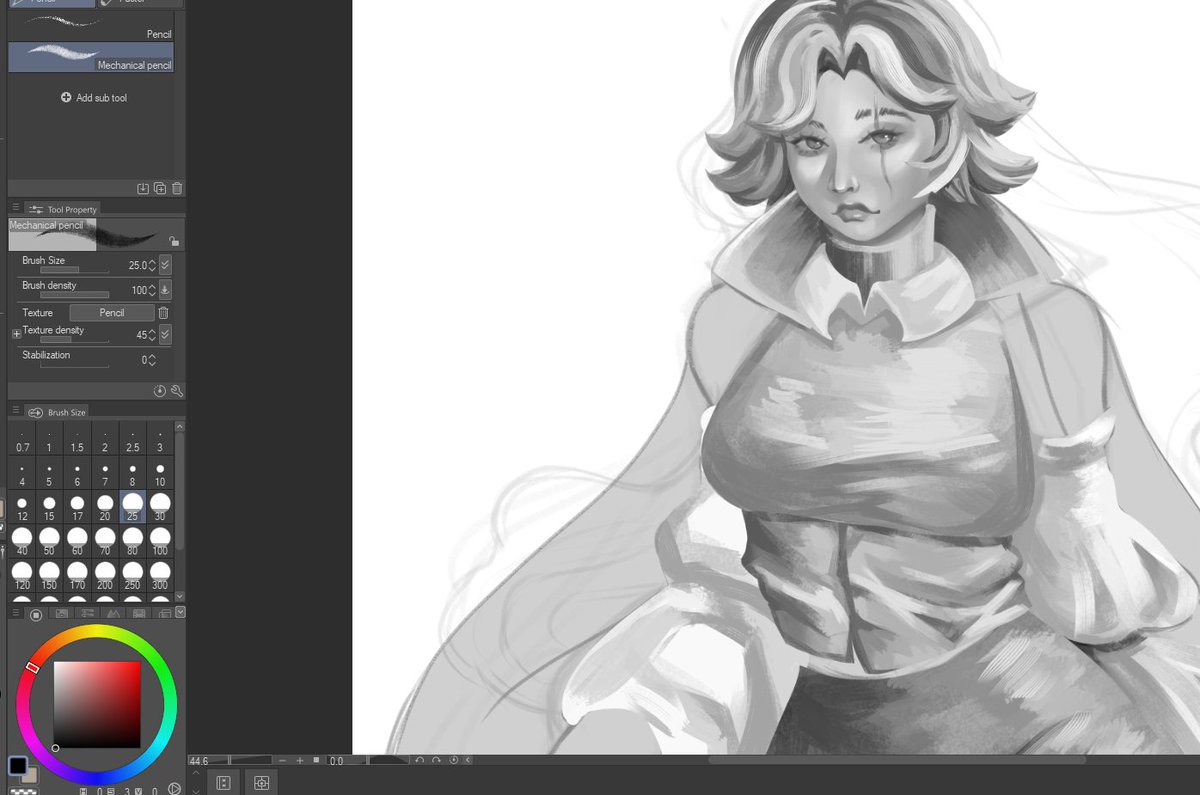Click the Texture Pencil button
This screenshot has height=795, width=1200.
click(112, 313)
